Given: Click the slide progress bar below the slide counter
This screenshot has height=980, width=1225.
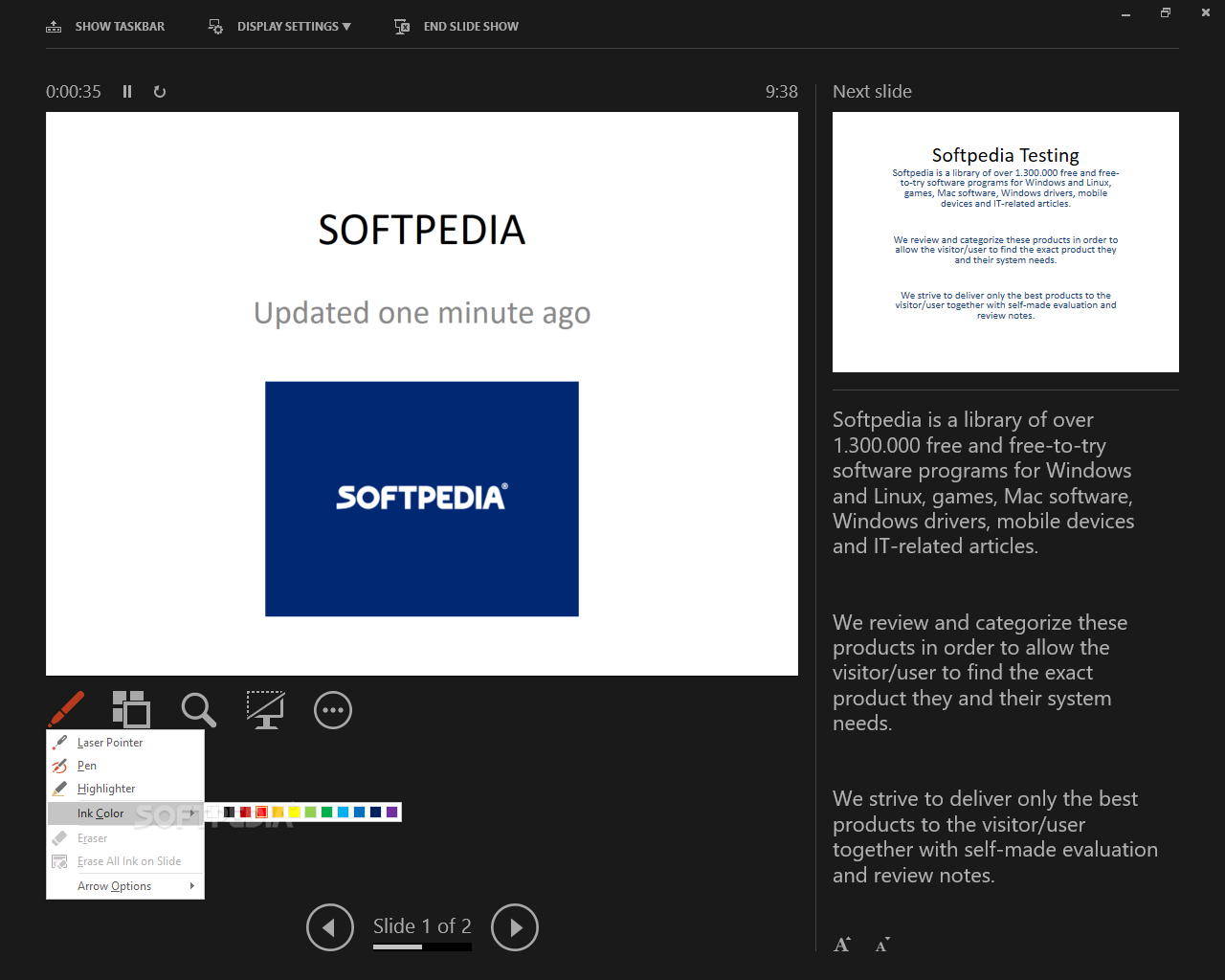Looking at the screenshot, I should tap(422, 947).
